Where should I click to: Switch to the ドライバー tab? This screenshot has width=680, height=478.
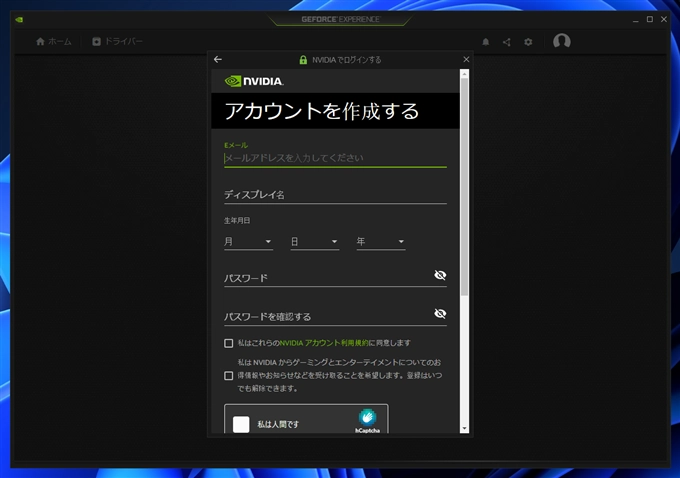click(118, 41)
